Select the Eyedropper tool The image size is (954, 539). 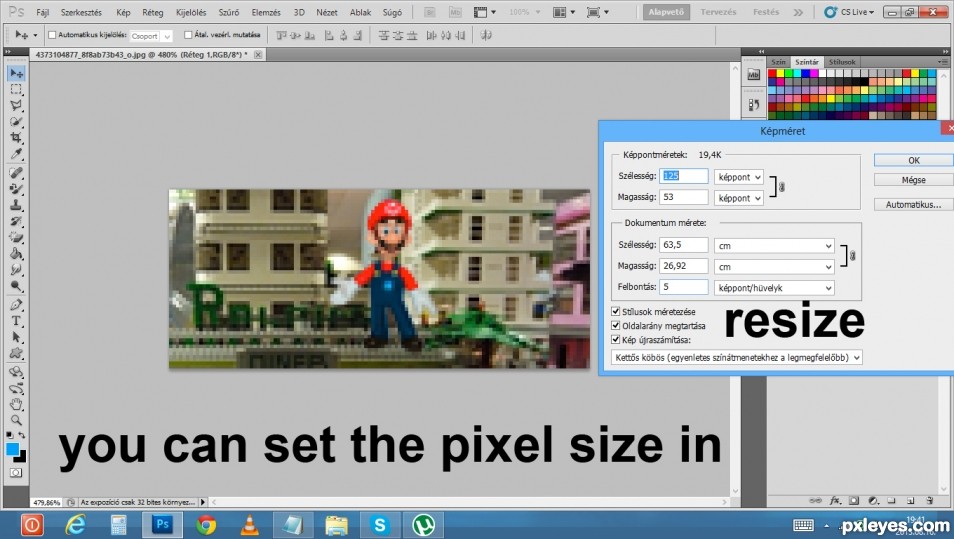point(16,153)
